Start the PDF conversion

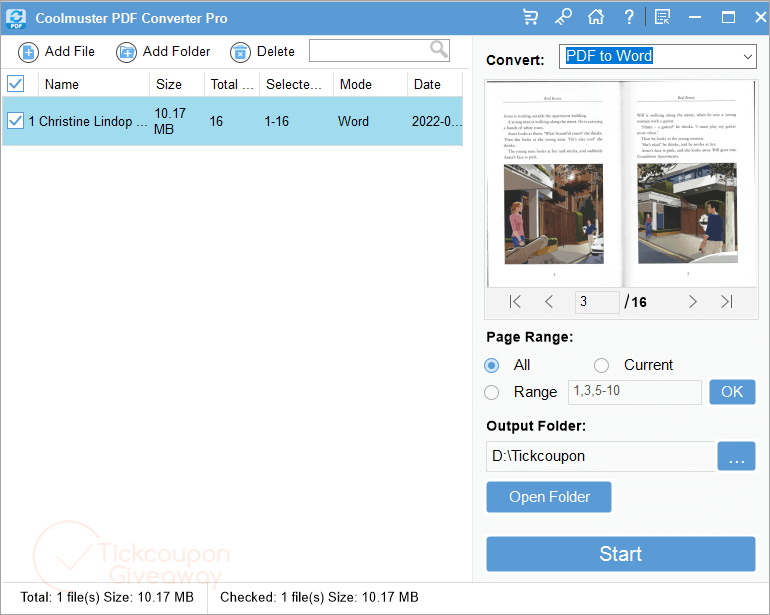[621, 554]
